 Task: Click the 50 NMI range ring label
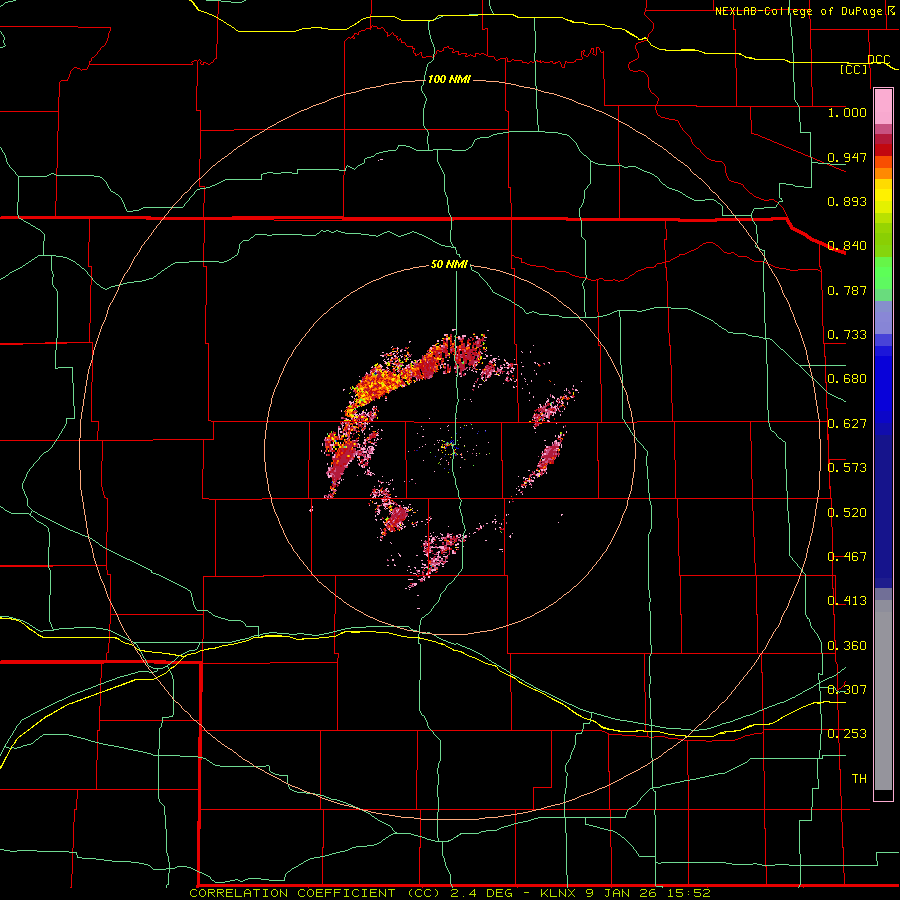449,265
